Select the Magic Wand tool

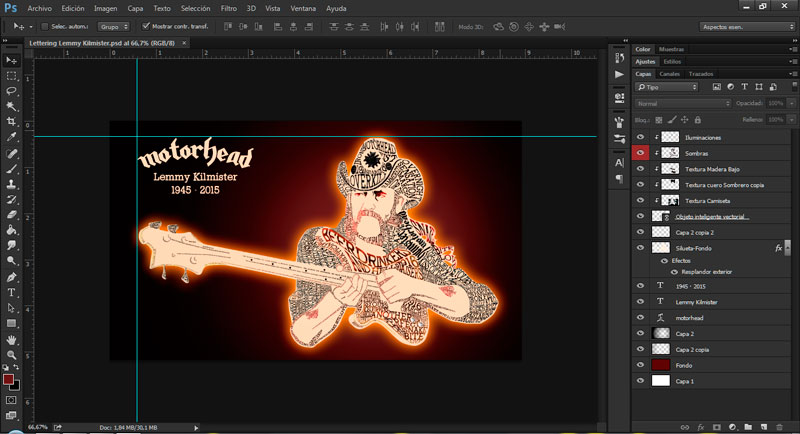11,106
